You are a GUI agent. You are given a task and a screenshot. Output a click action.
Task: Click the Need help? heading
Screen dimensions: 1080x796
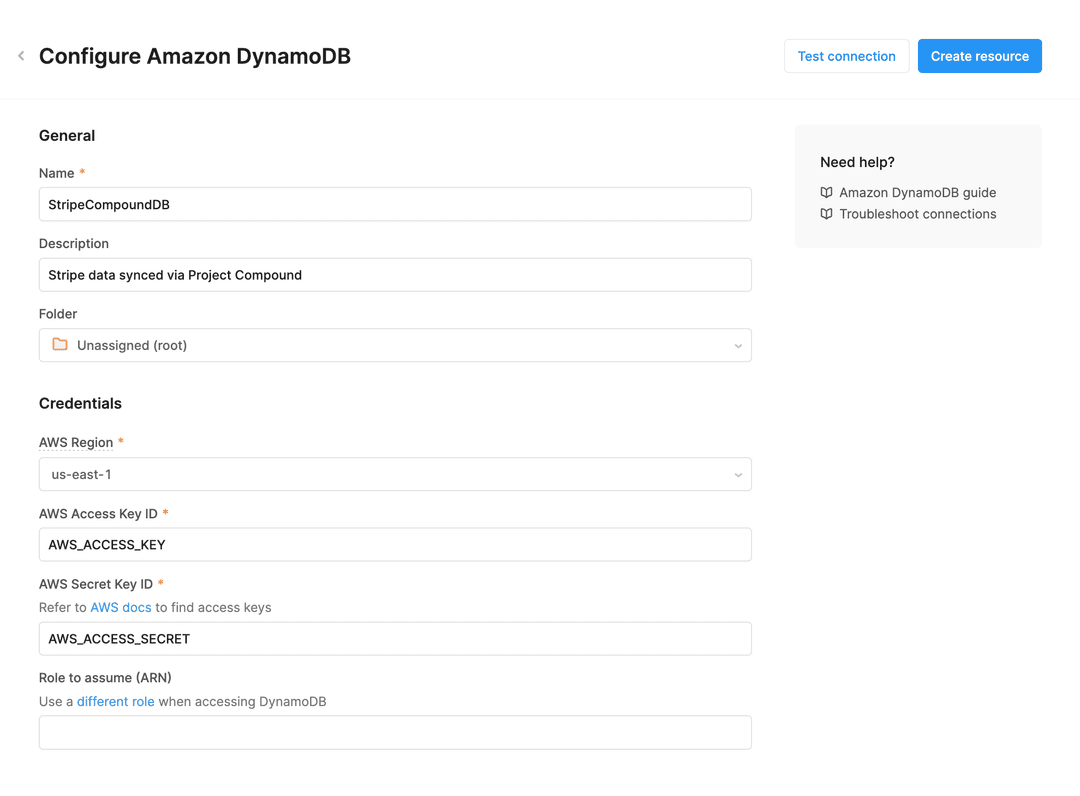(857, 162)
